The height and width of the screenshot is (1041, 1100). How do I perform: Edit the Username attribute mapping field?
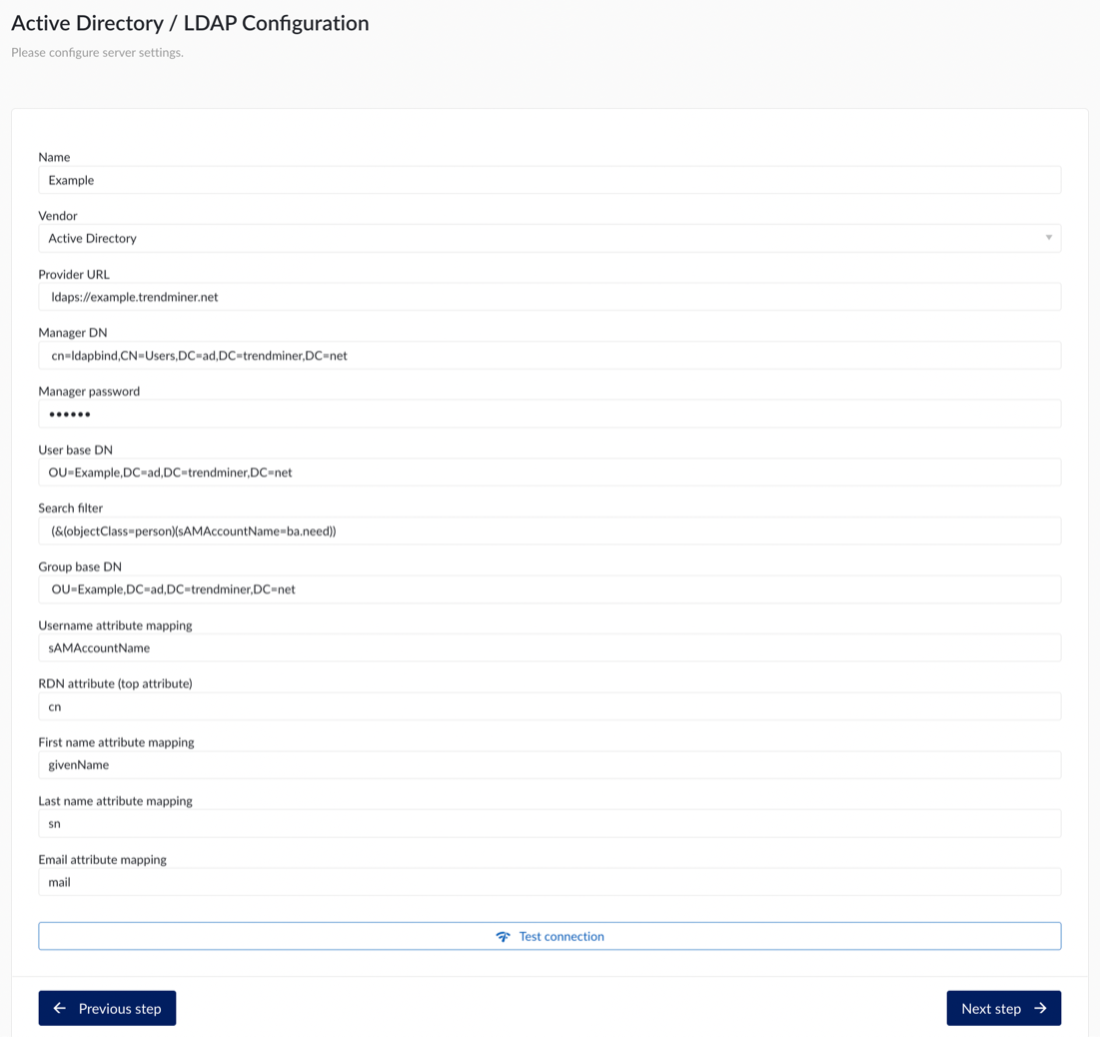tap(549, 648)
